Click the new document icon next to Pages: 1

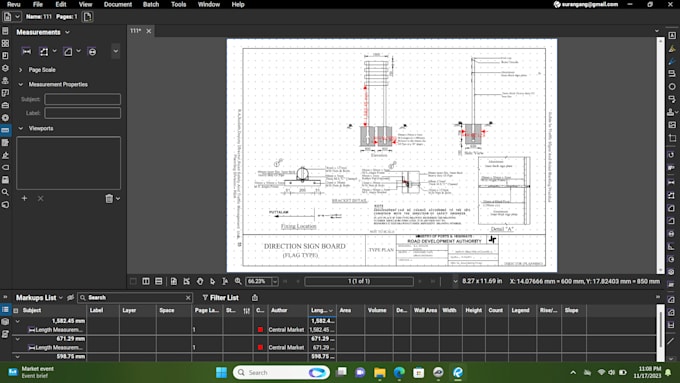88,16
